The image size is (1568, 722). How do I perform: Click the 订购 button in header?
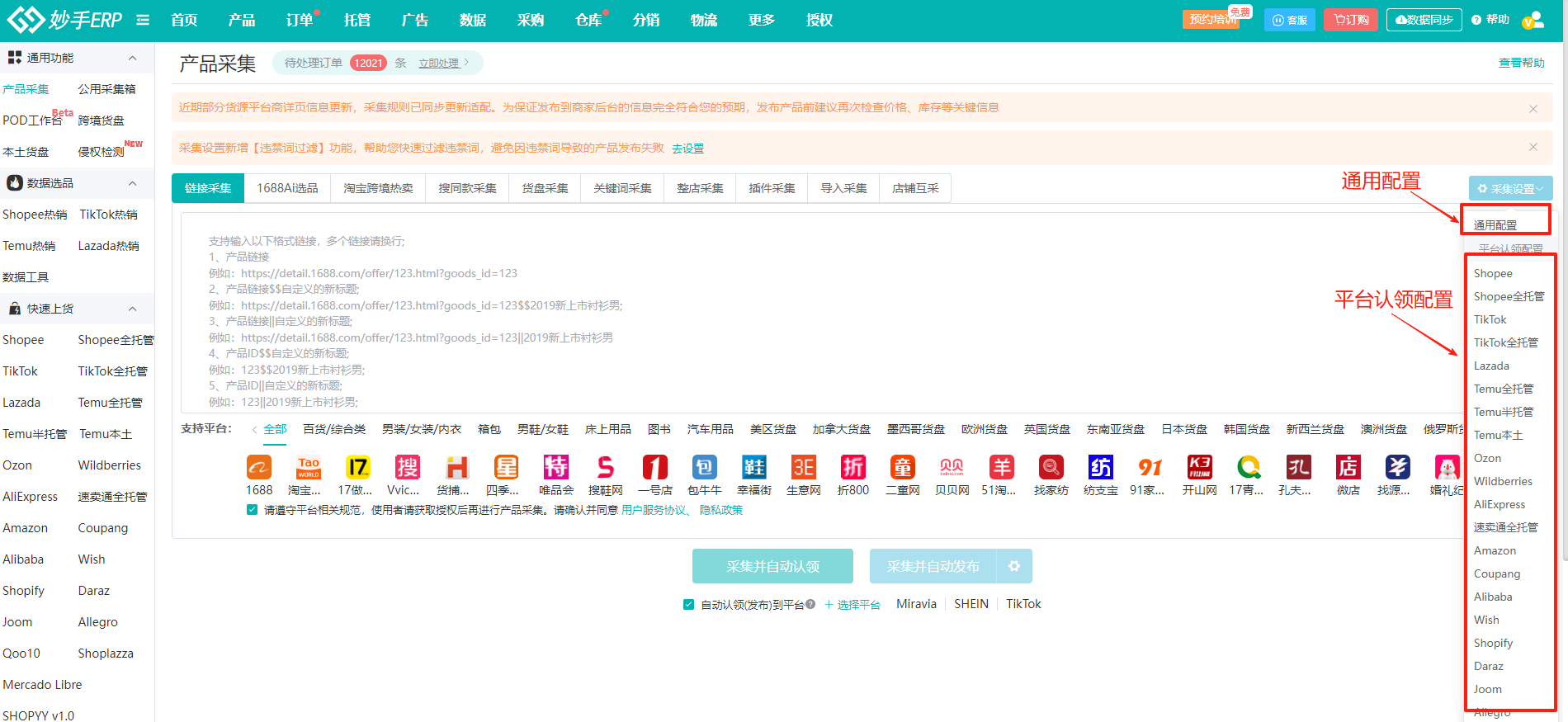click(x=1351, y=20)
